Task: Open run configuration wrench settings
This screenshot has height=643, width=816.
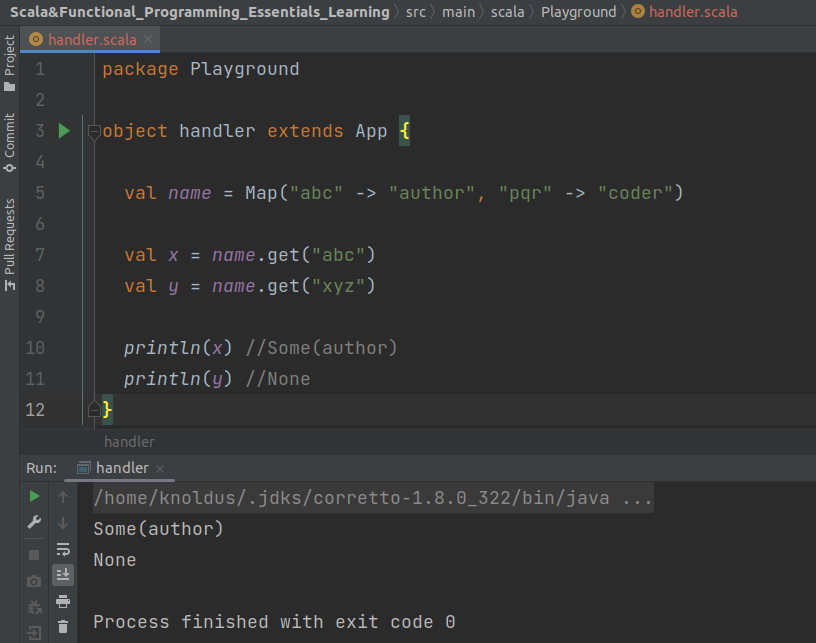Action: tap(34, 522)
